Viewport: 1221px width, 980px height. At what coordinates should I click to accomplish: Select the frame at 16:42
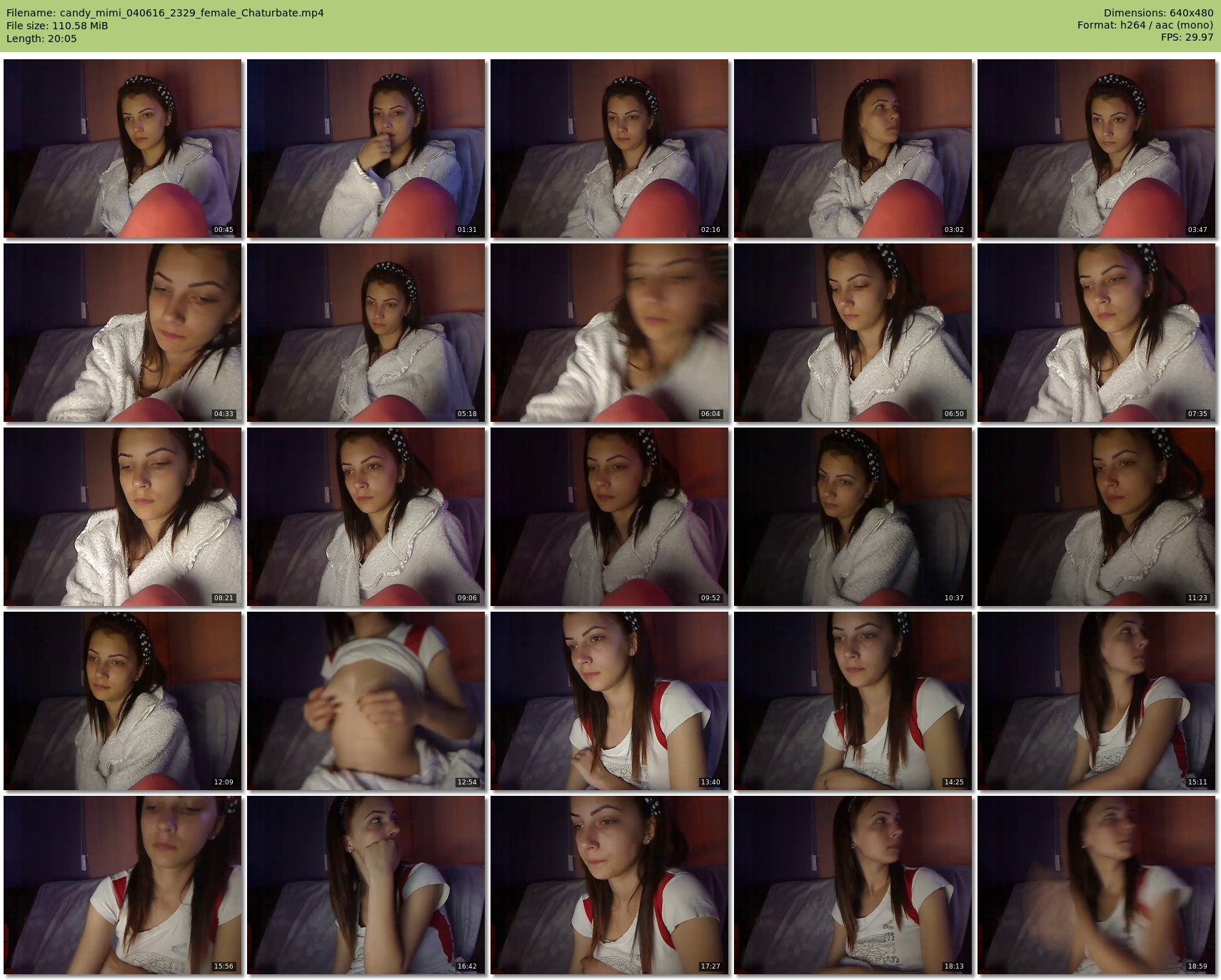(x=366, y=885)
